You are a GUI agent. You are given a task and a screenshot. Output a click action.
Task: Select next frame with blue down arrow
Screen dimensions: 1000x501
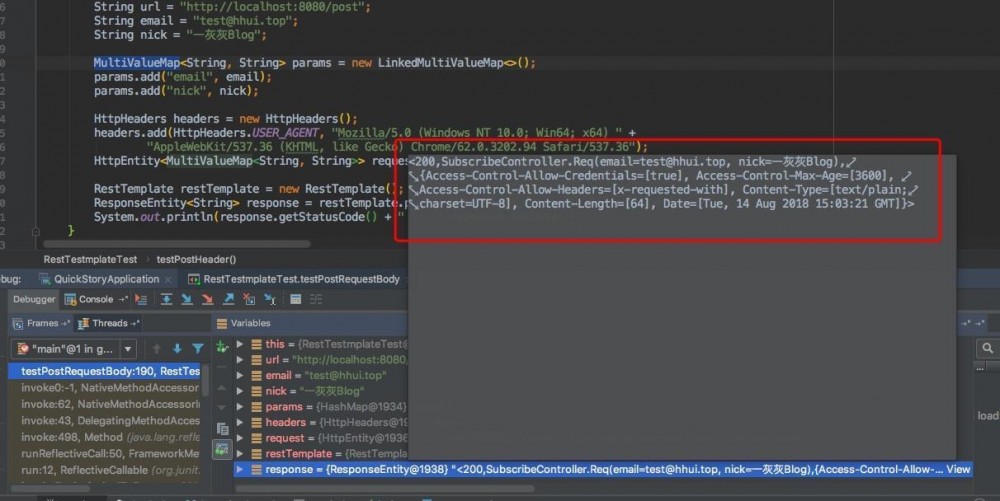(x=177, y=349)
